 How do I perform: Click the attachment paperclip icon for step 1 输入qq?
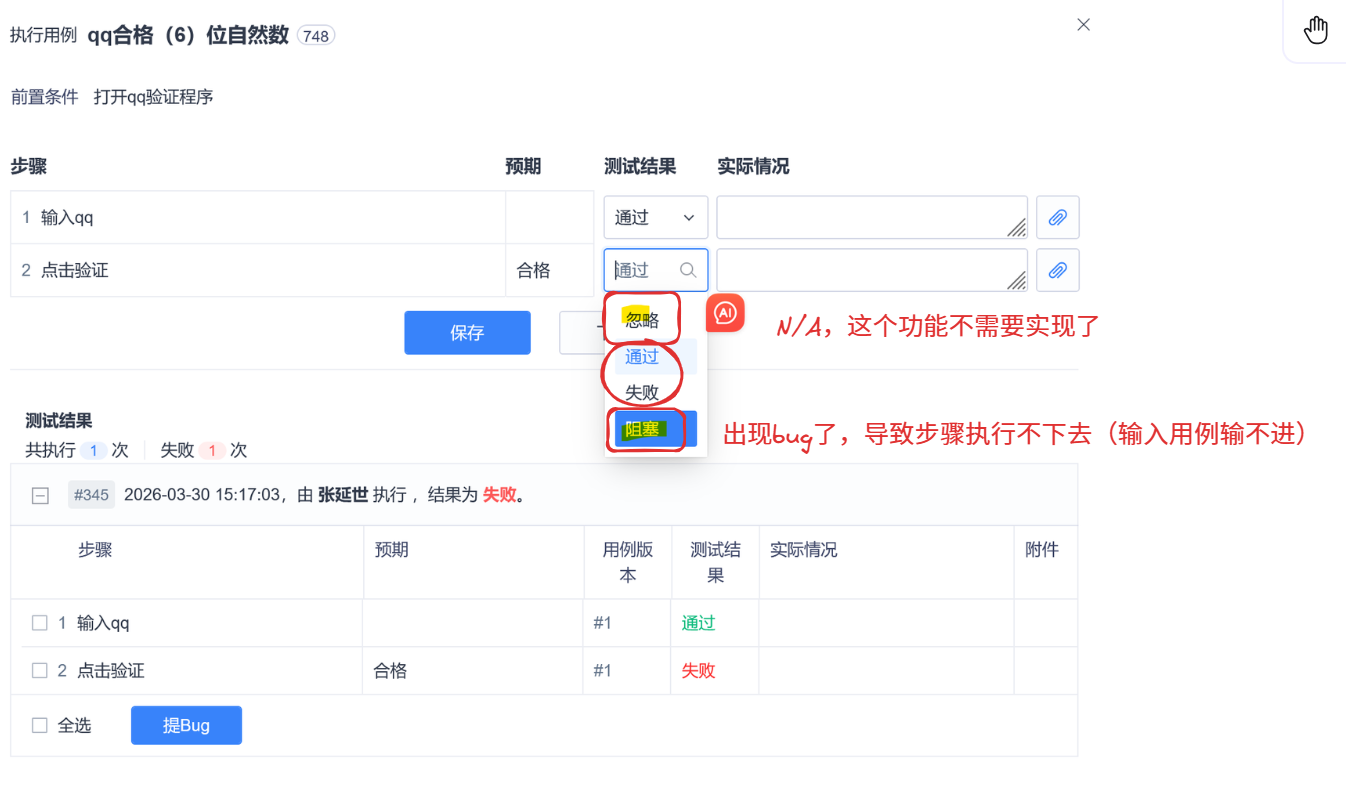(x=1058, y=217)
